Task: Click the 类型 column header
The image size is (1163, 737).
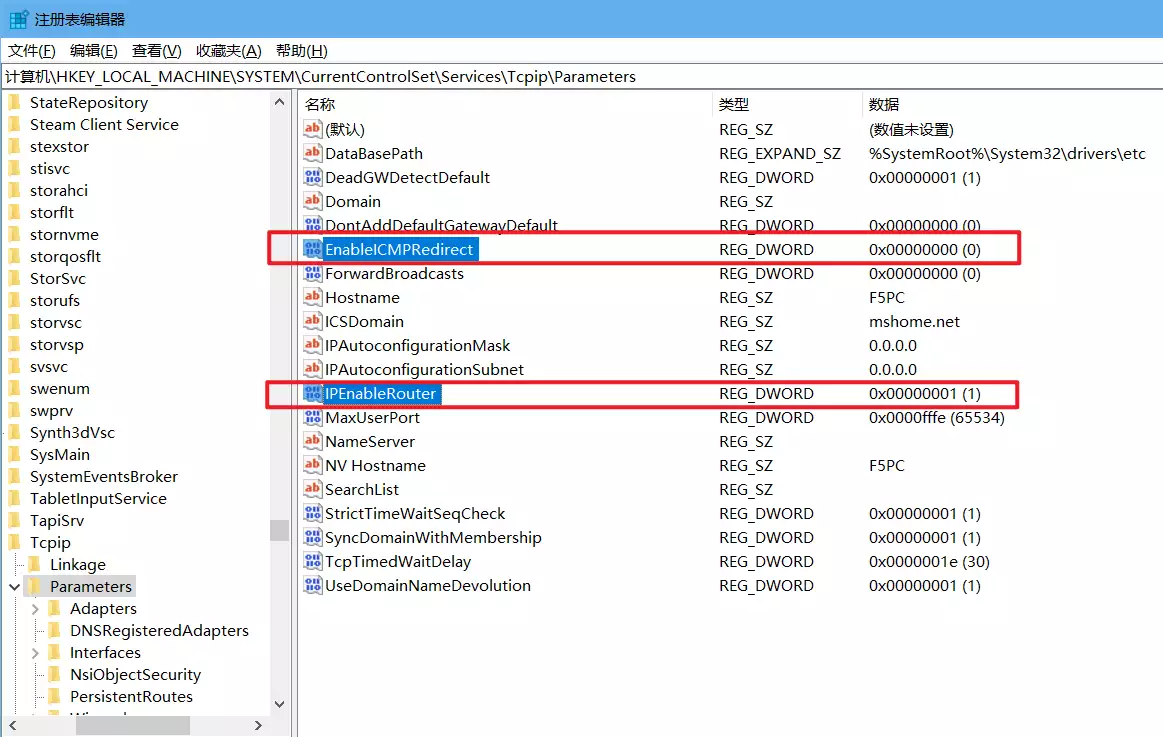Action: click(734, 104)
